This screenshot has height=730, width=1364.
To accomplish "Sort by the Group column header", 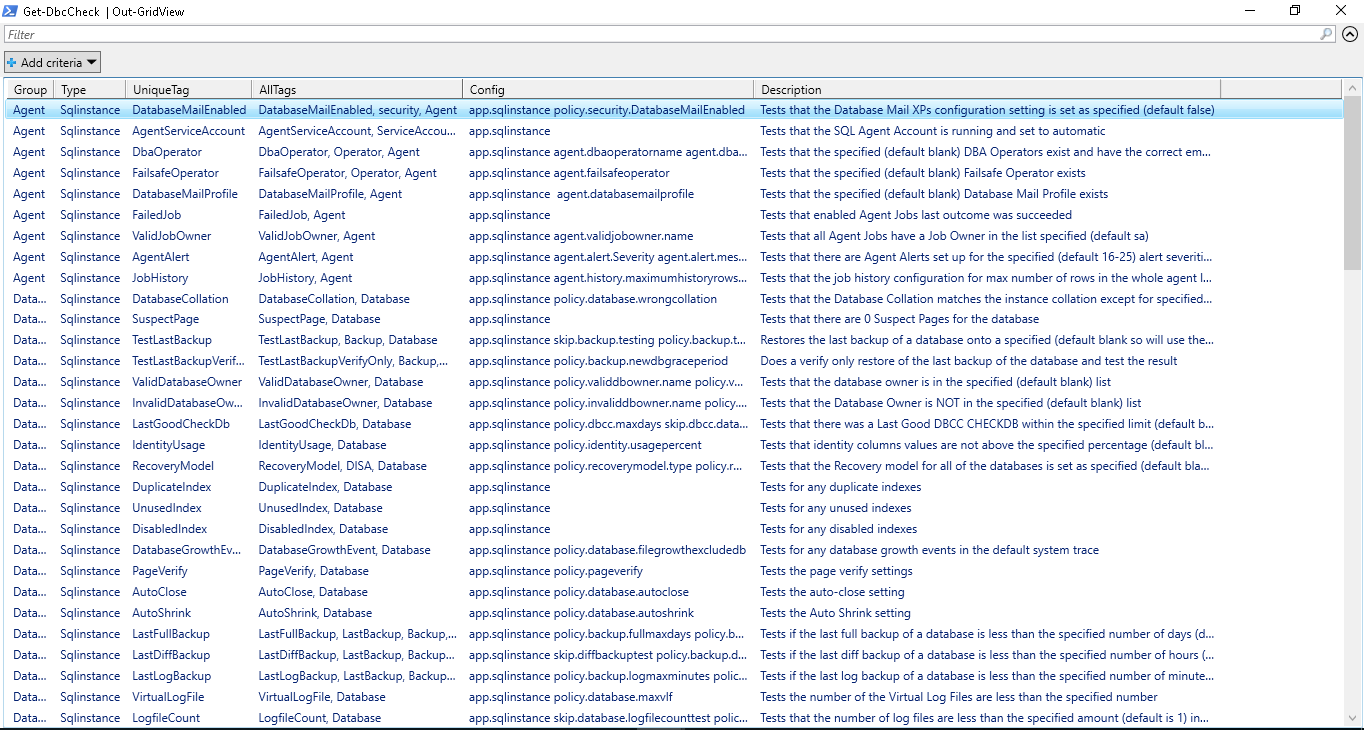I will point(30,89).
